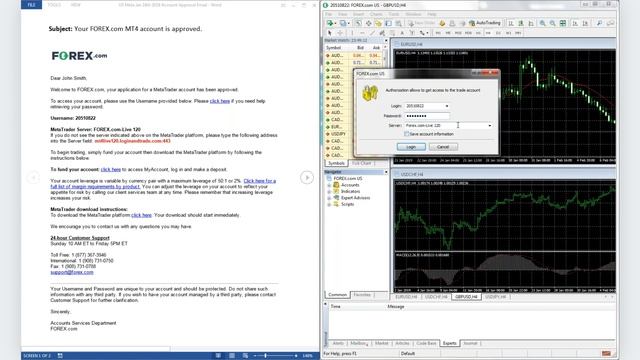Switch to Favorites tab in Navigator

(x=362, y=295)
